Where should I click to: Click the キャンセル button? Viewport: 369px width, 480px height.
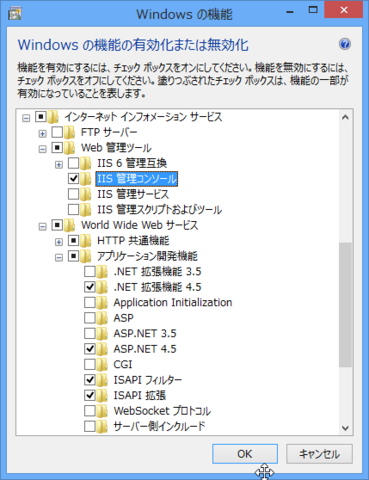pyautogui.click(x=319, y=454)
